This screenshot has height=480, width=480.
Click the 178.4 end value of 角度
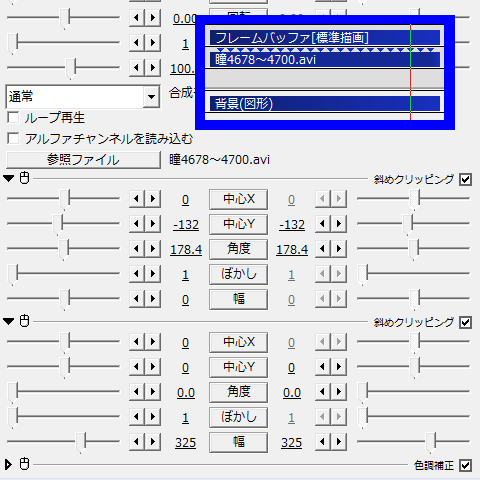pos(292,250)
